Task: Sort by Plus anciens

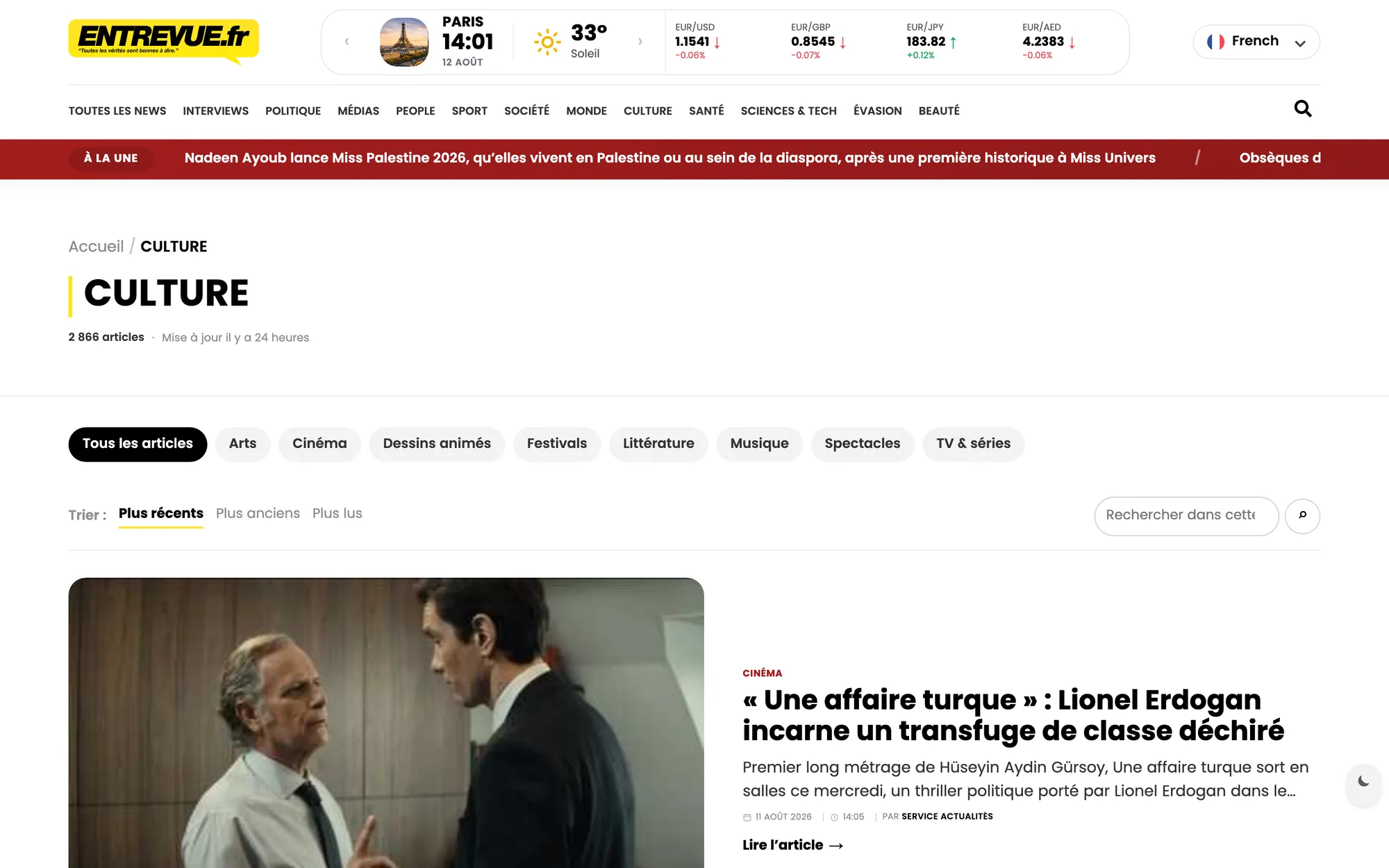Action: (258, 514)
